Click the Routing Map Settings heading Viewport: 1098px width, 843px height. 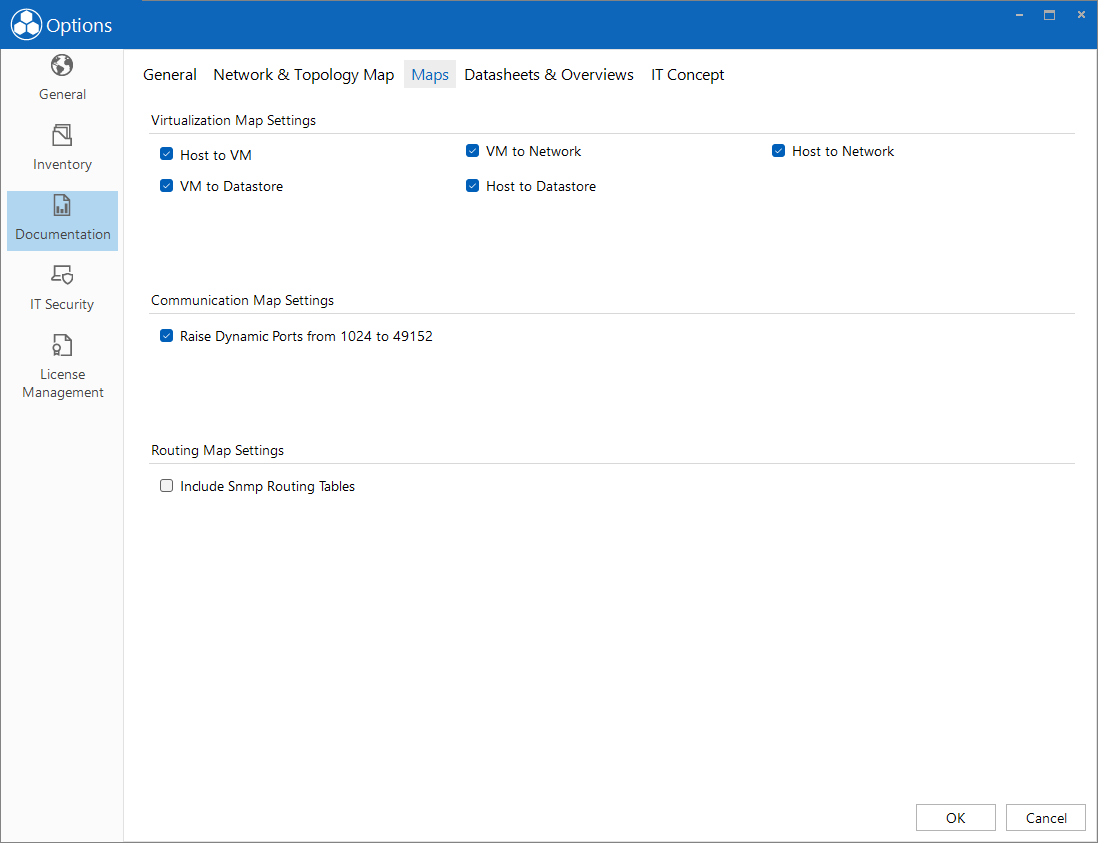pos(217,450)
